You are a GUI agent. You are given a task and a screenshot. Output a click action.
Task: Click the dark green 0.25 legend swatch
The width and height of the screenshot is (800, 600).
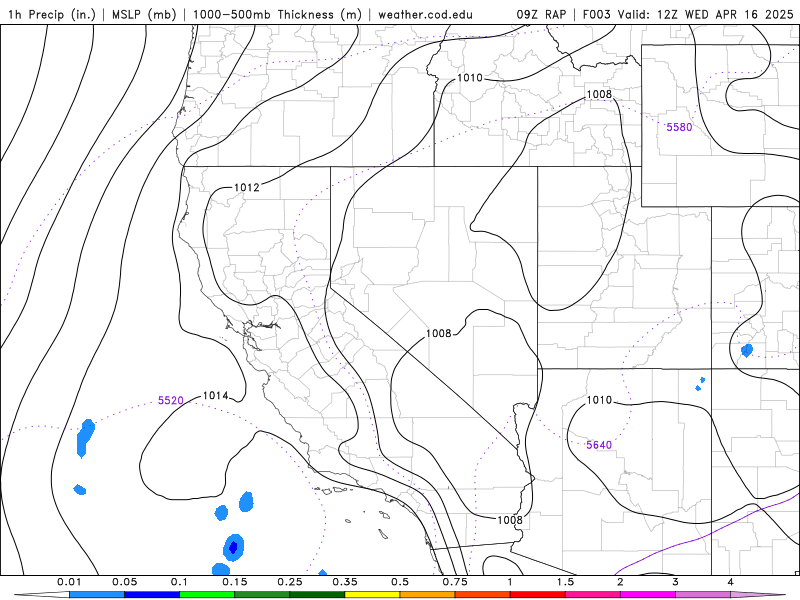(317, 595)
